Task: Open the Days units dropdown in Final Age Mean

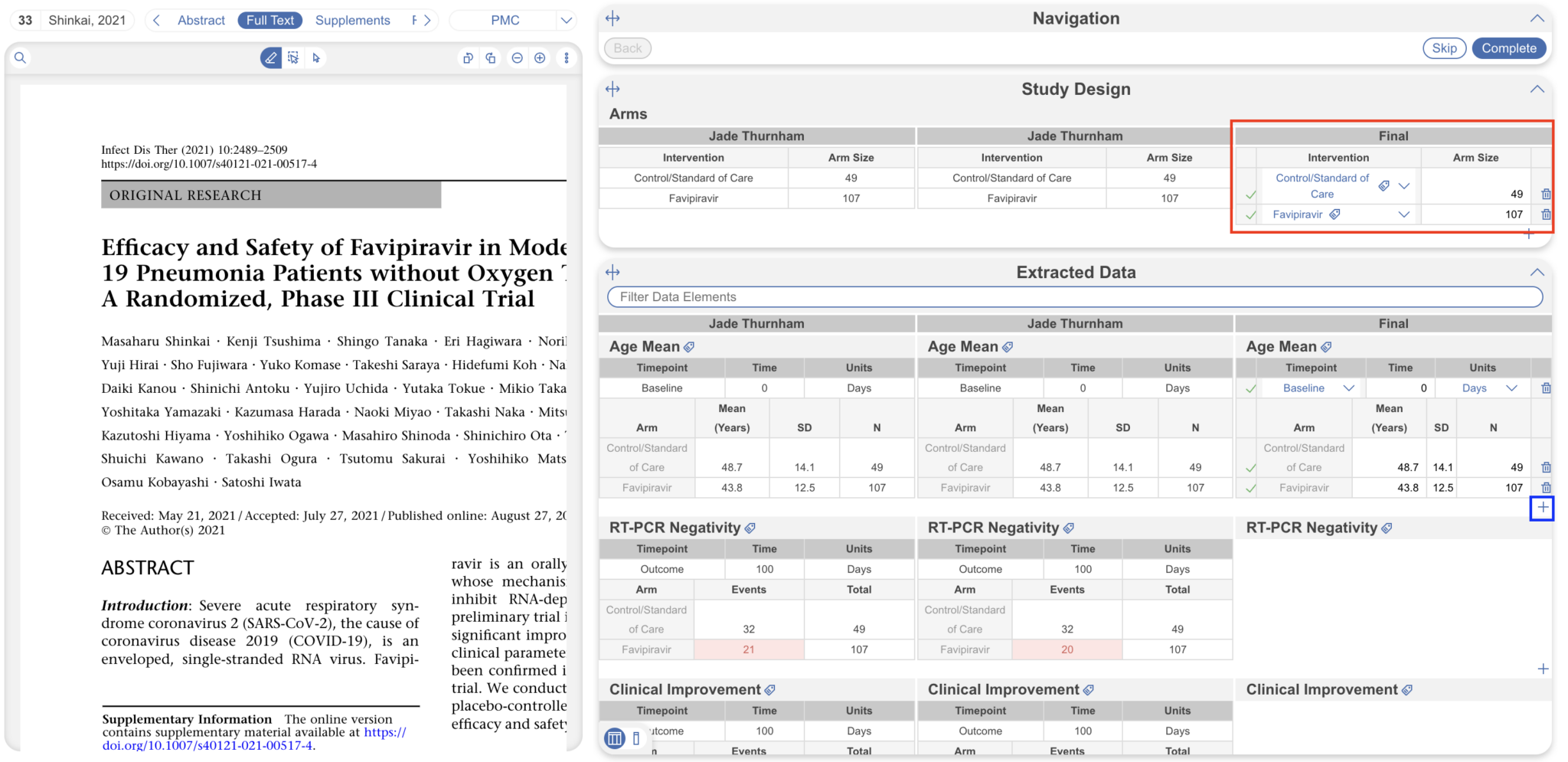Action: pos(1512,388)
